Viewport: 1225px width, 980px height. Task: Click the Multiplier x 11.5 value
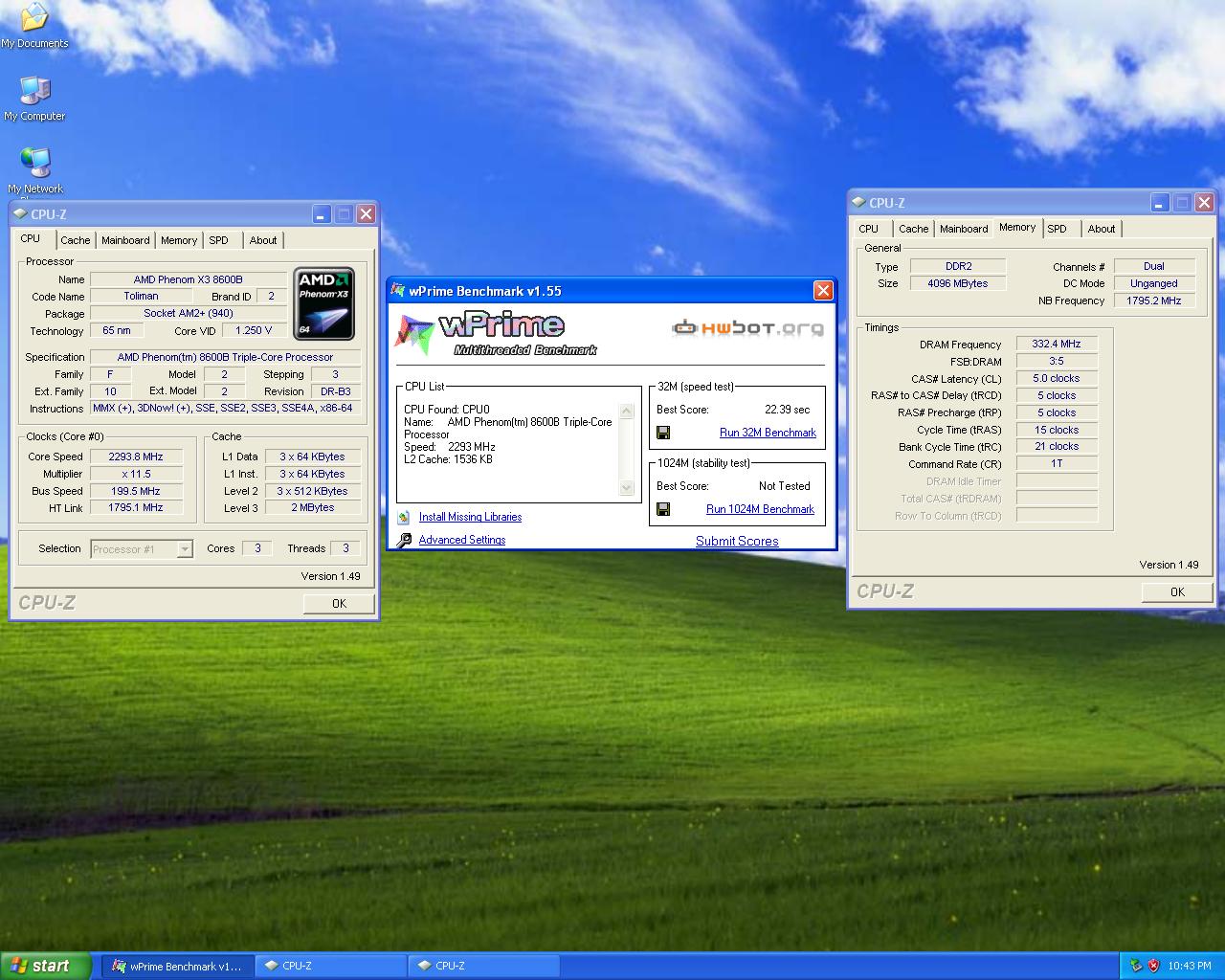(x=136, y=474)
